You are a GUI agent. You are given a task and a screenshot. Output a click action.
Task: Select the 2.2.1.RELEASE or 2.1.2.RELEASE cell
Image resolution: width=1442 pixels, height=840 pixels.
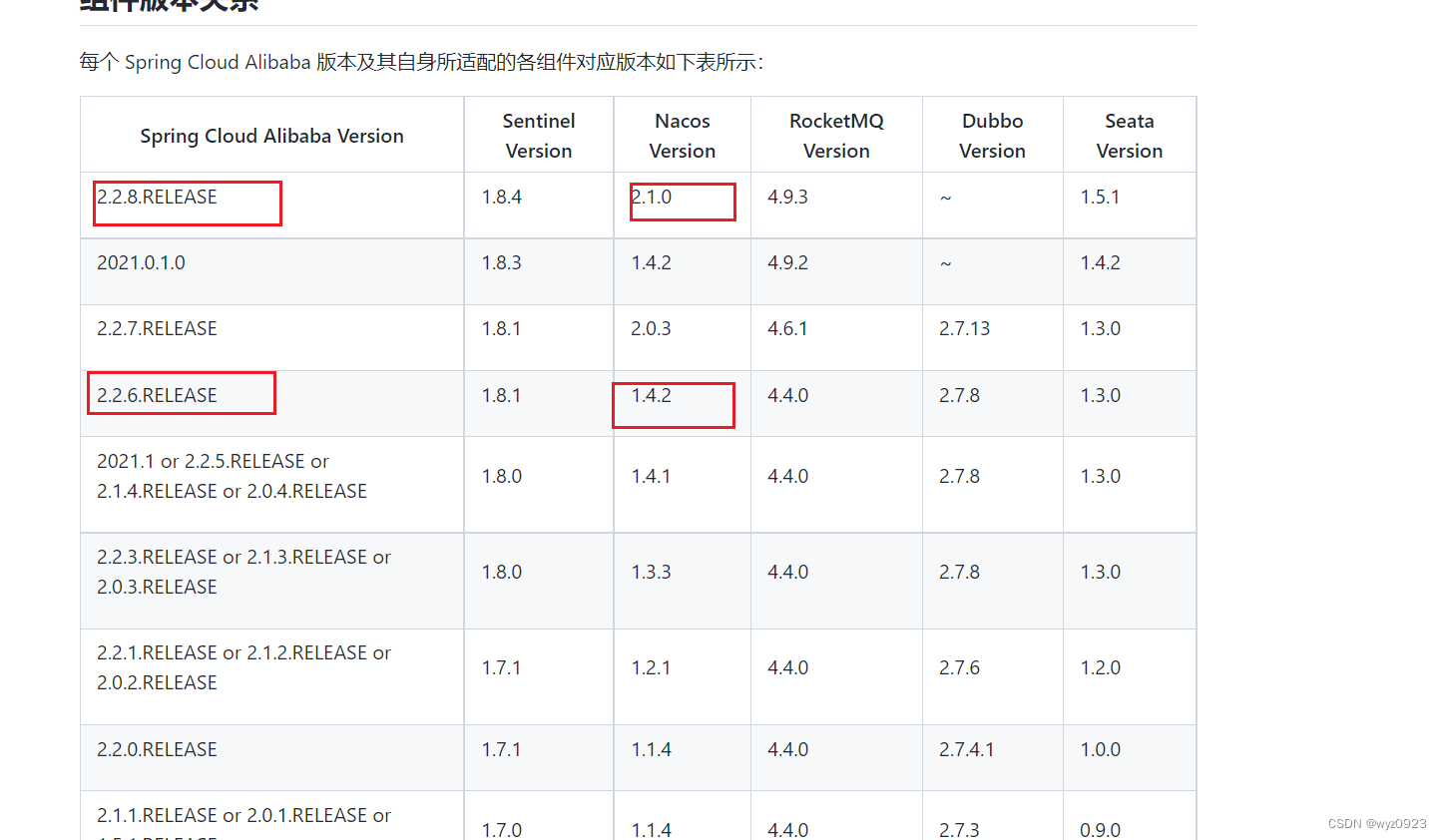[x=271, y=676]
